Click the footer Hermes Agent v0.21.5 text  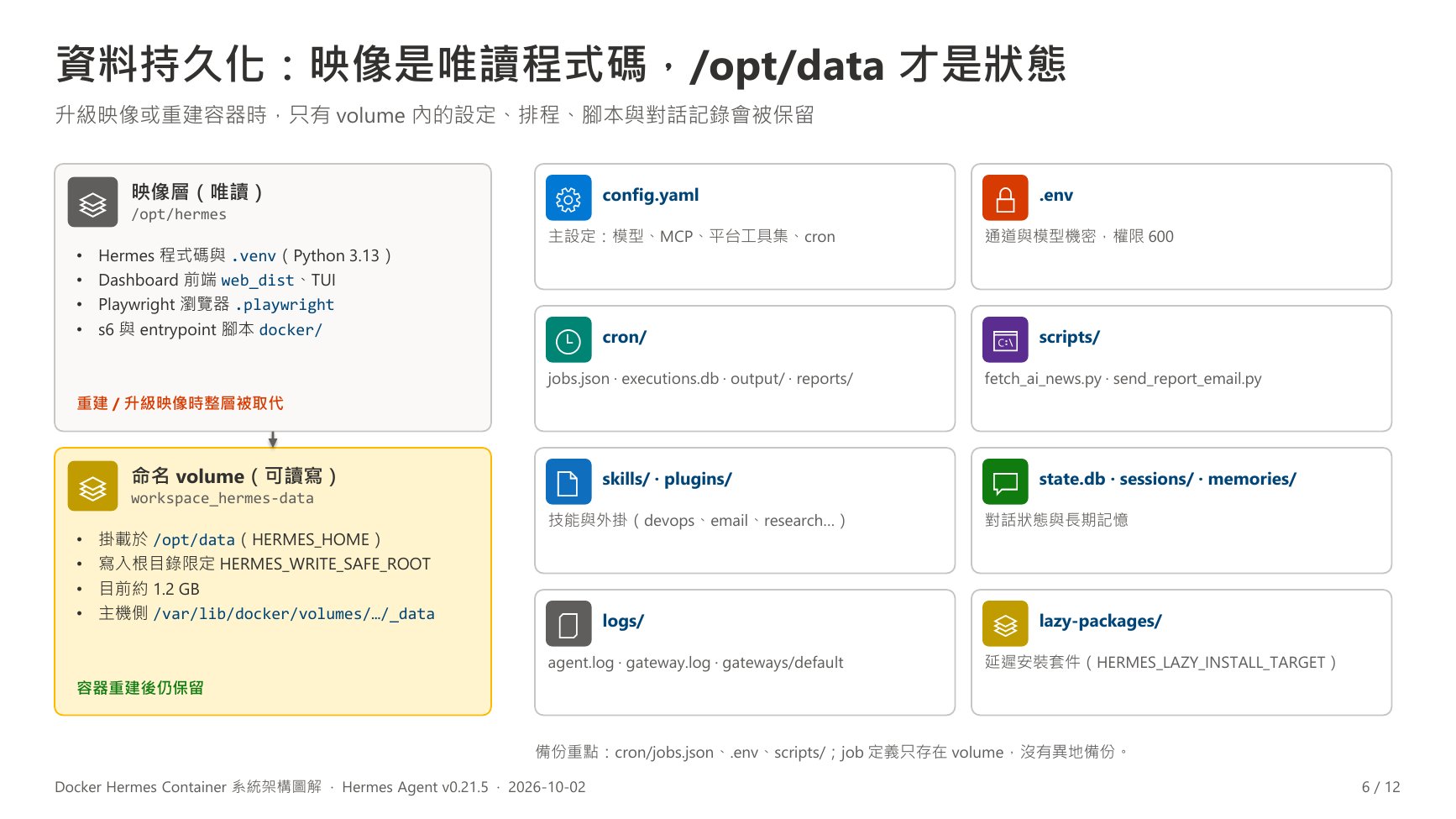point(415,787)
